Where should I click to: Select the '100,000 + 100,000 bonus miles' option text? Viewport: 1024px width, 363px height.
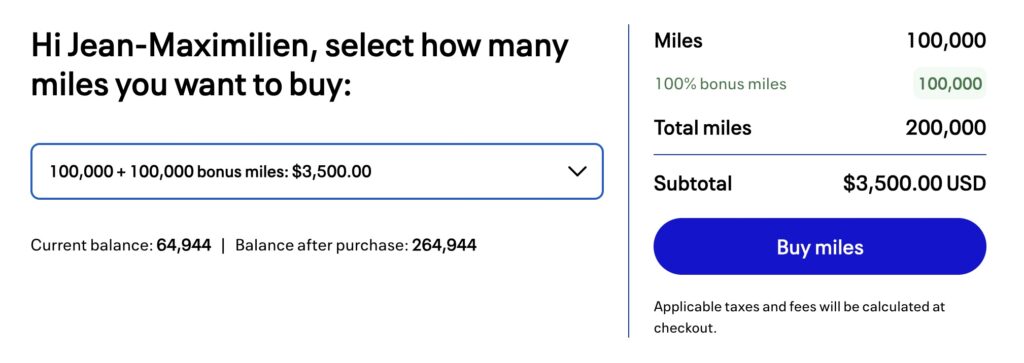pyautogui.click(x=168, y=172)
